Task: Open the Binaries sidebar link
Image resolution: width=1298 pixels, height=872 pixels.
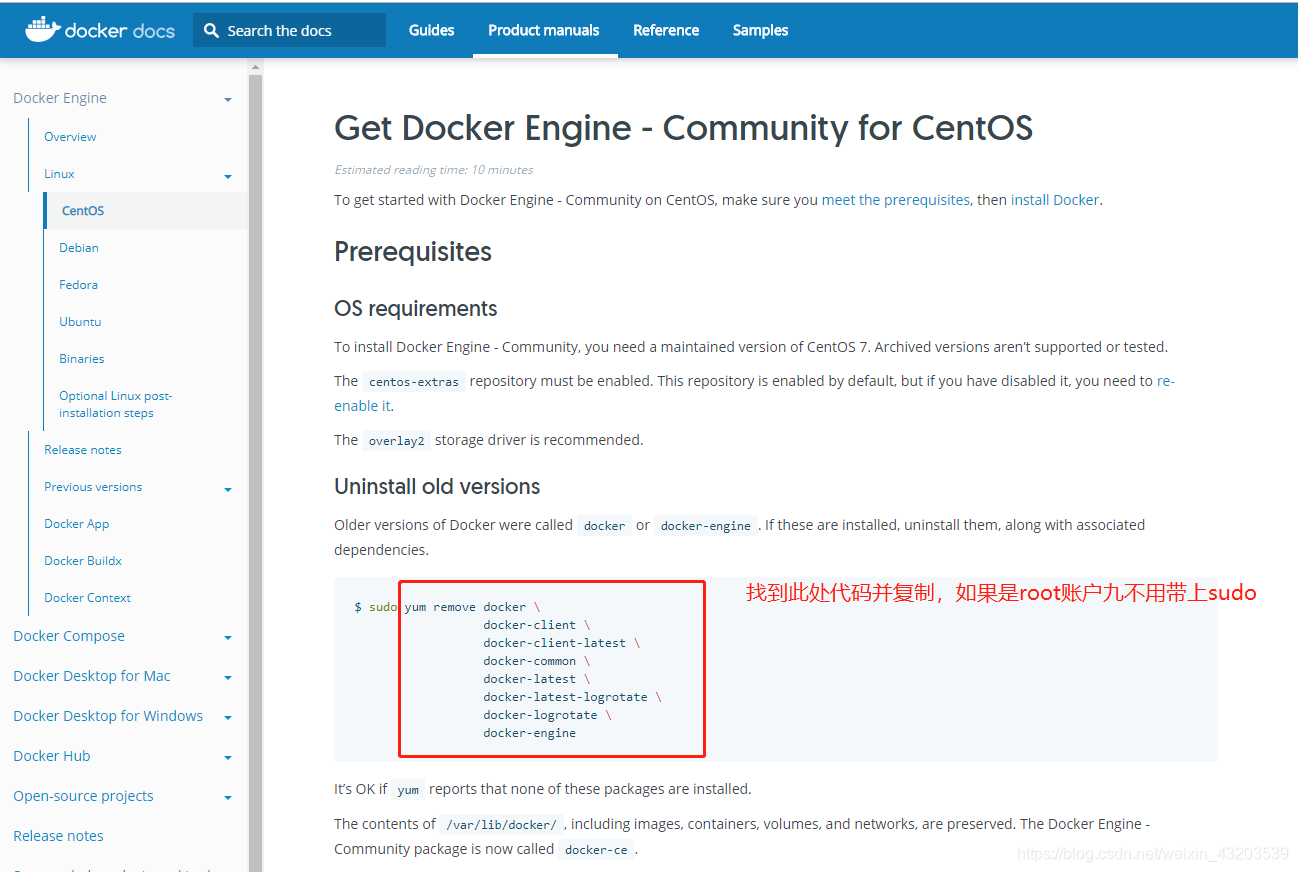Action: pos(82,359)
